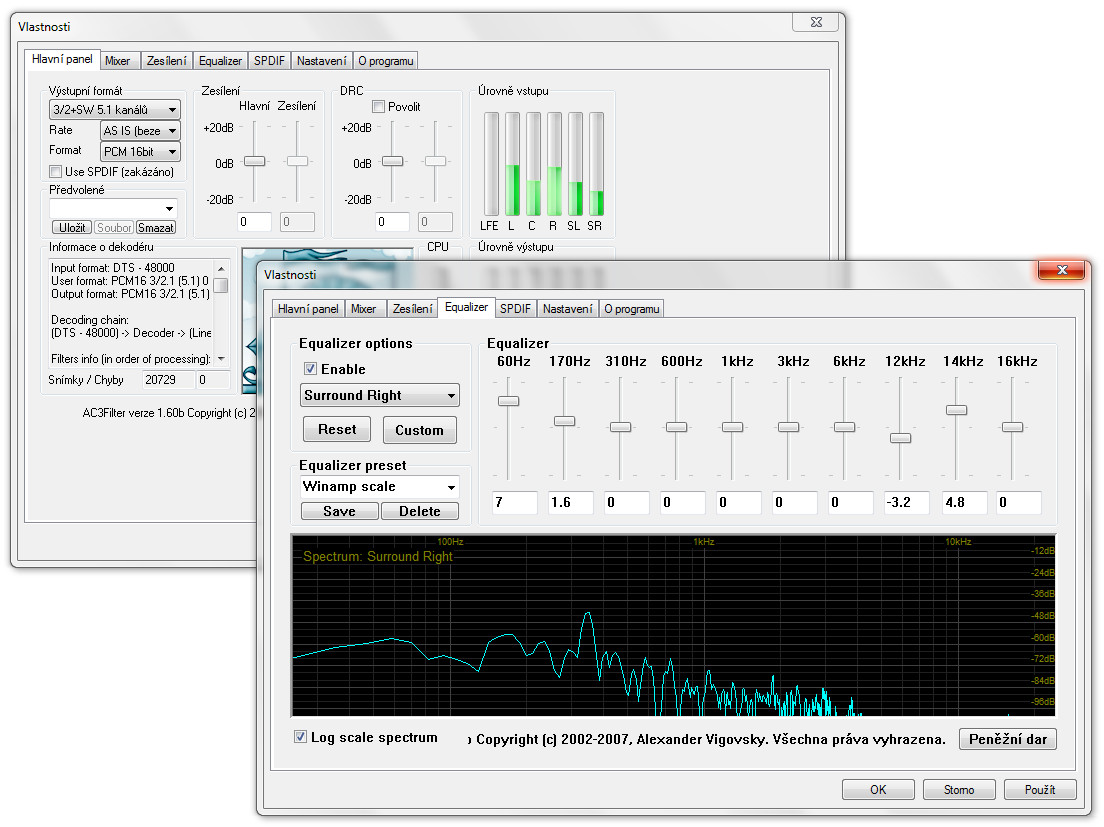Open the Surround Right channel dropdown
Viewport: 1104px width, 827px height.
380,395
